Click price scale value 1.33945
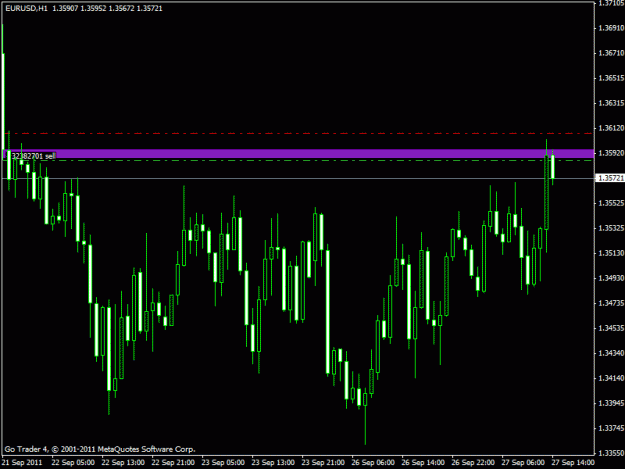625x469 pixels. [x=611, y=403]
